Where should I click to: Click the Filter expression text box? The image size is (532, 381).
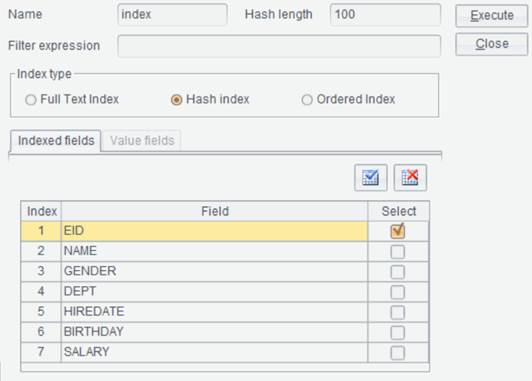tap(279, 46)
